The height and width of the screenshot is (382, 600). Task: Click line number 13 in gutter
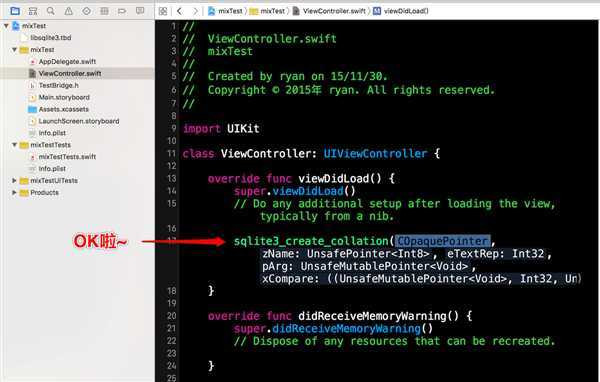(171, 178)
